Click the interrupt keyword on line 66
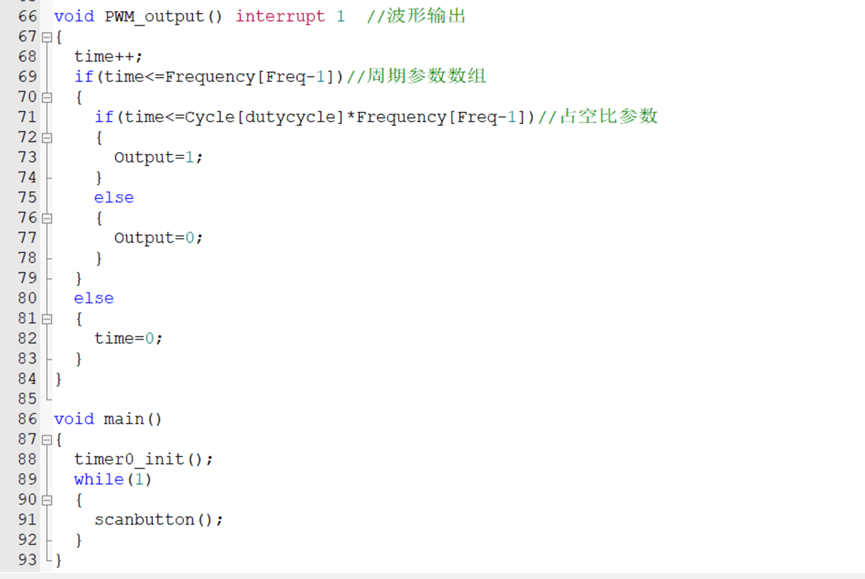Viewport: 865px width, 579px height. (x=280, y=17)
